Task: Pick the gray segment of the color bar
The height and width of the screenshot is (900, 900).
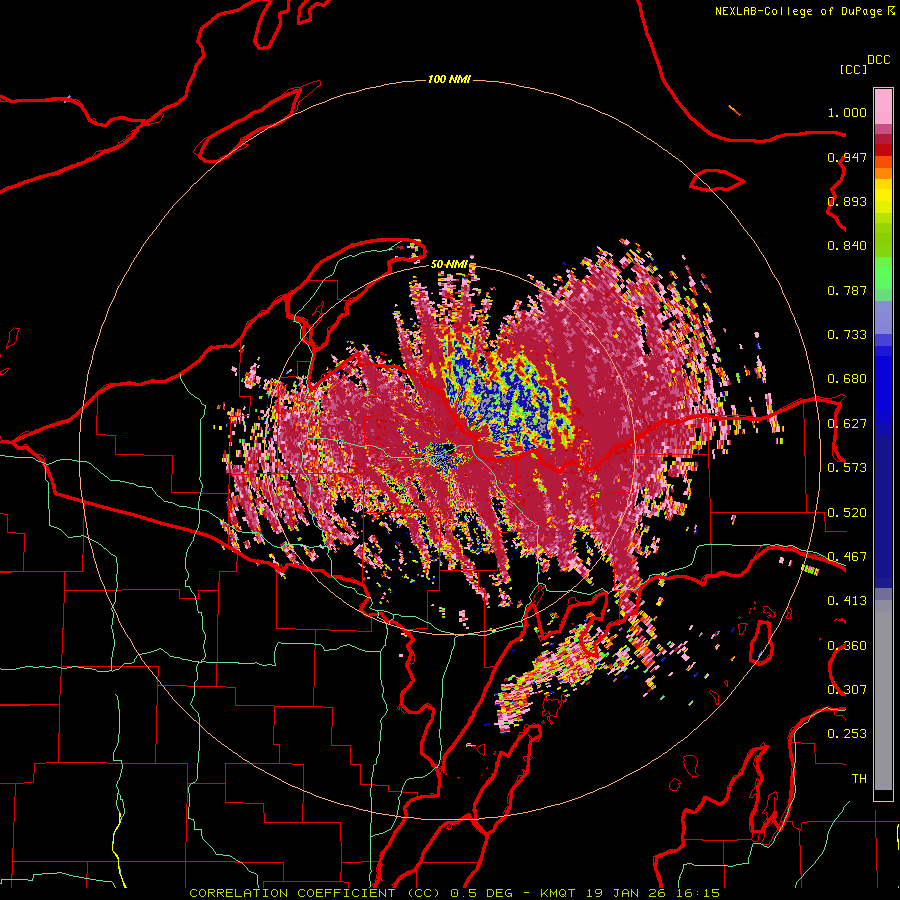Action: 883,695
